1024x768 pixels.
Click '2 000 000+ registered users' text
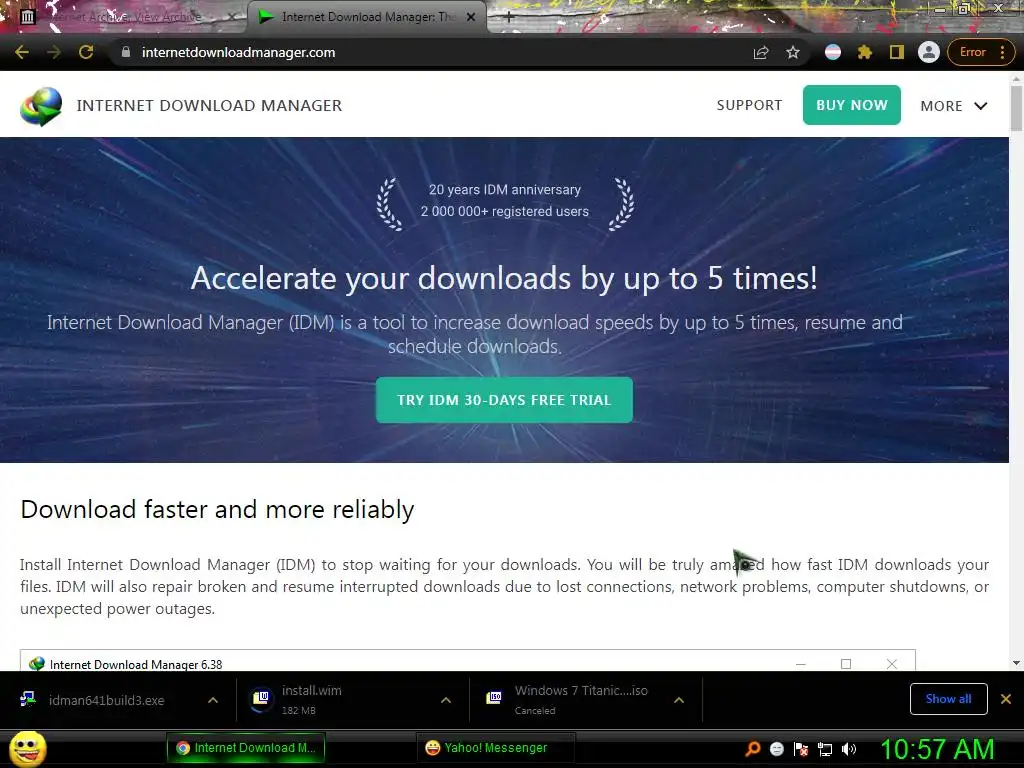click(x=505, y=211)
